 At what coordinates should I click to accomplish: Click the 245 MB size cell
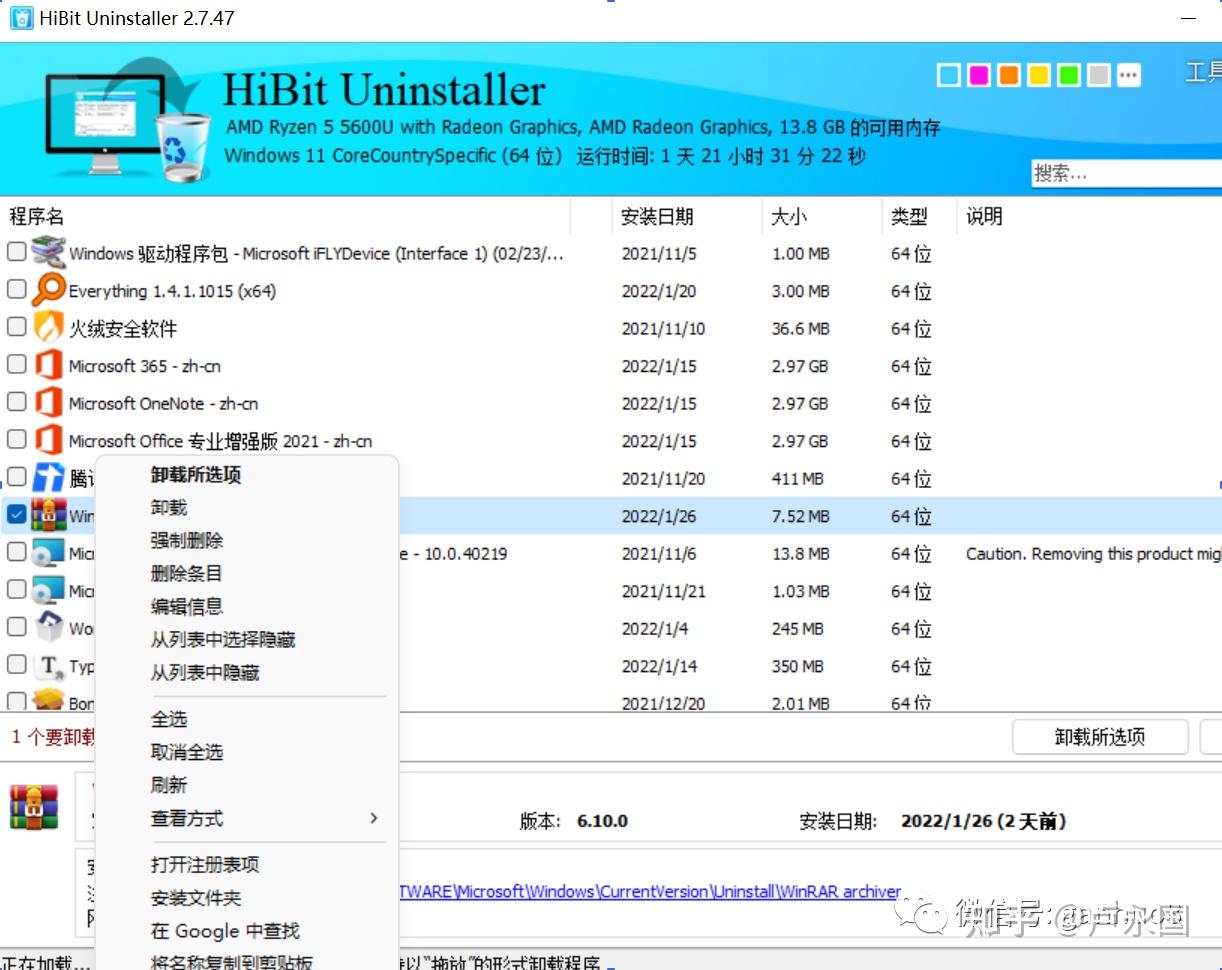798,629
